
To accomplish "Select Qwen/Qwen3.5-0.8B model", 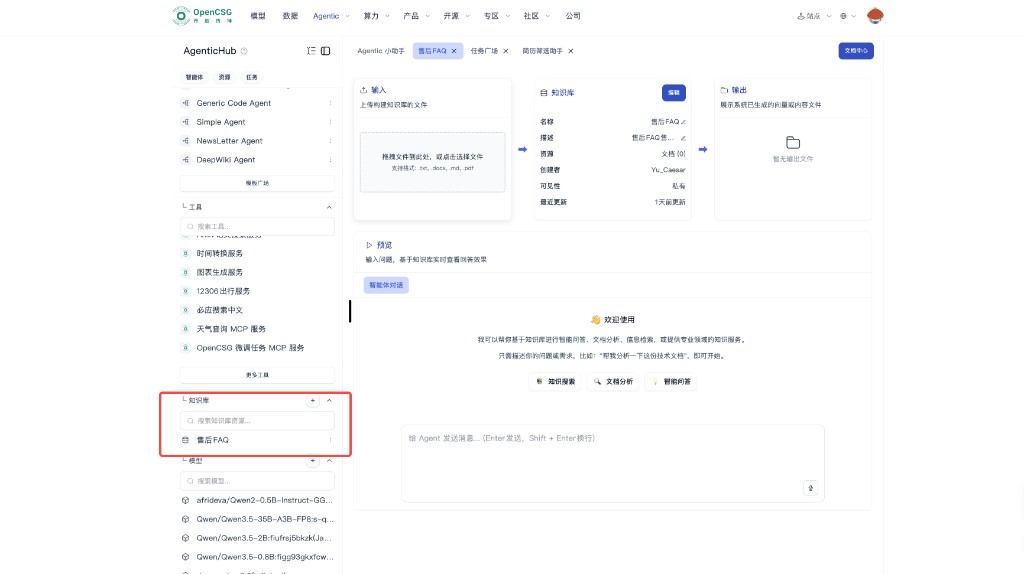I will [264, 557].
